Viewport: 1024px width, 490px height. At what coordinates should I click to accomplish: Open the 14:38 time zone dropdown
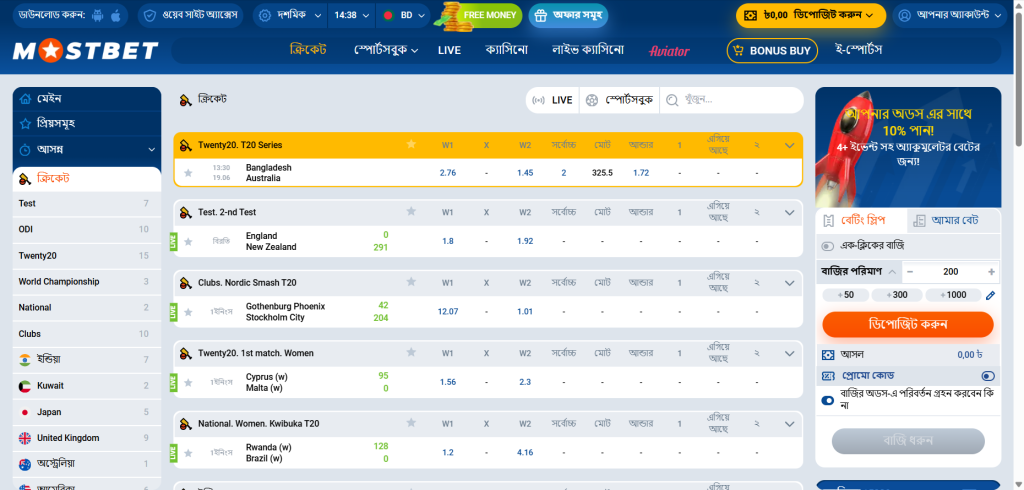coord(351,15)
